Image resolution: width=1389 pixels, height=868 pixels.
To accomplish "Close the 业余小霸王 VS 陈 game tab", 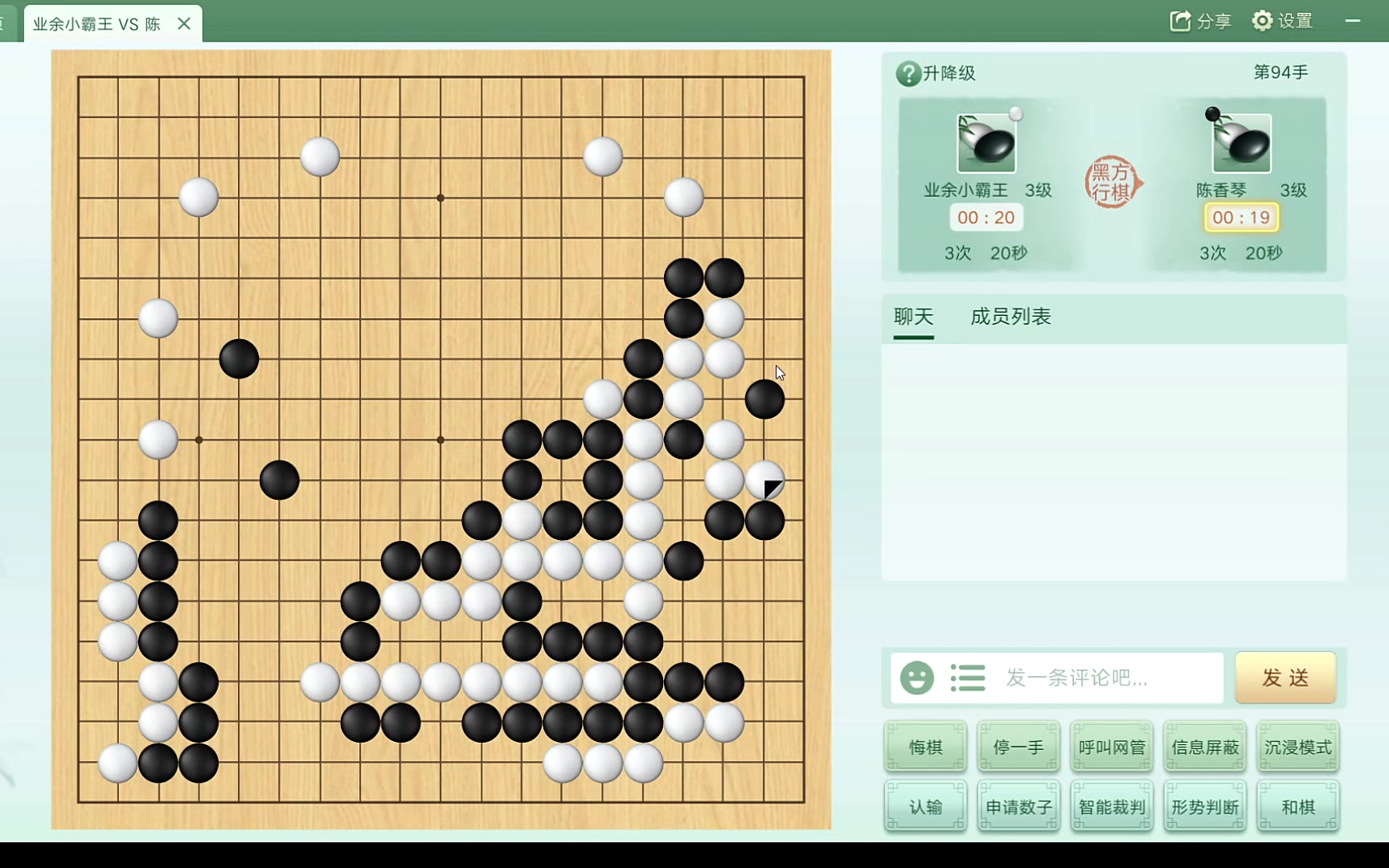I will (184, 23).
